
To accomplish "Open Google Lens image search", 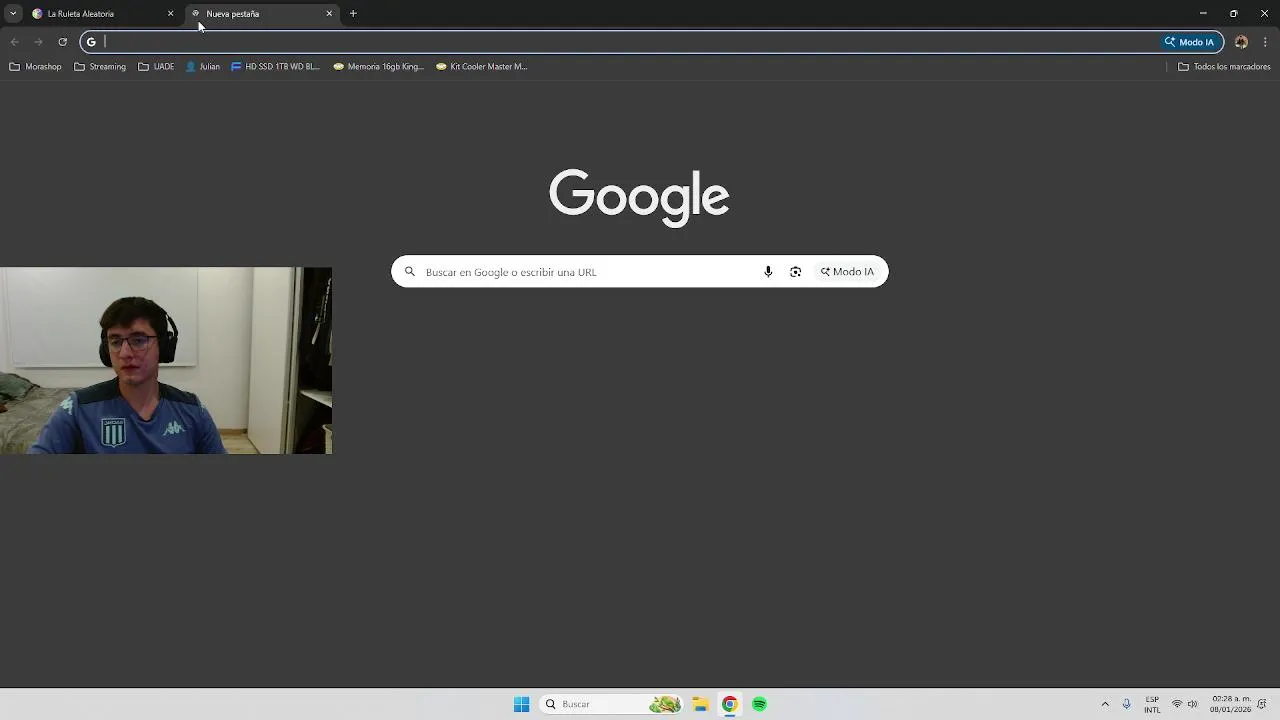I will 795,272.
